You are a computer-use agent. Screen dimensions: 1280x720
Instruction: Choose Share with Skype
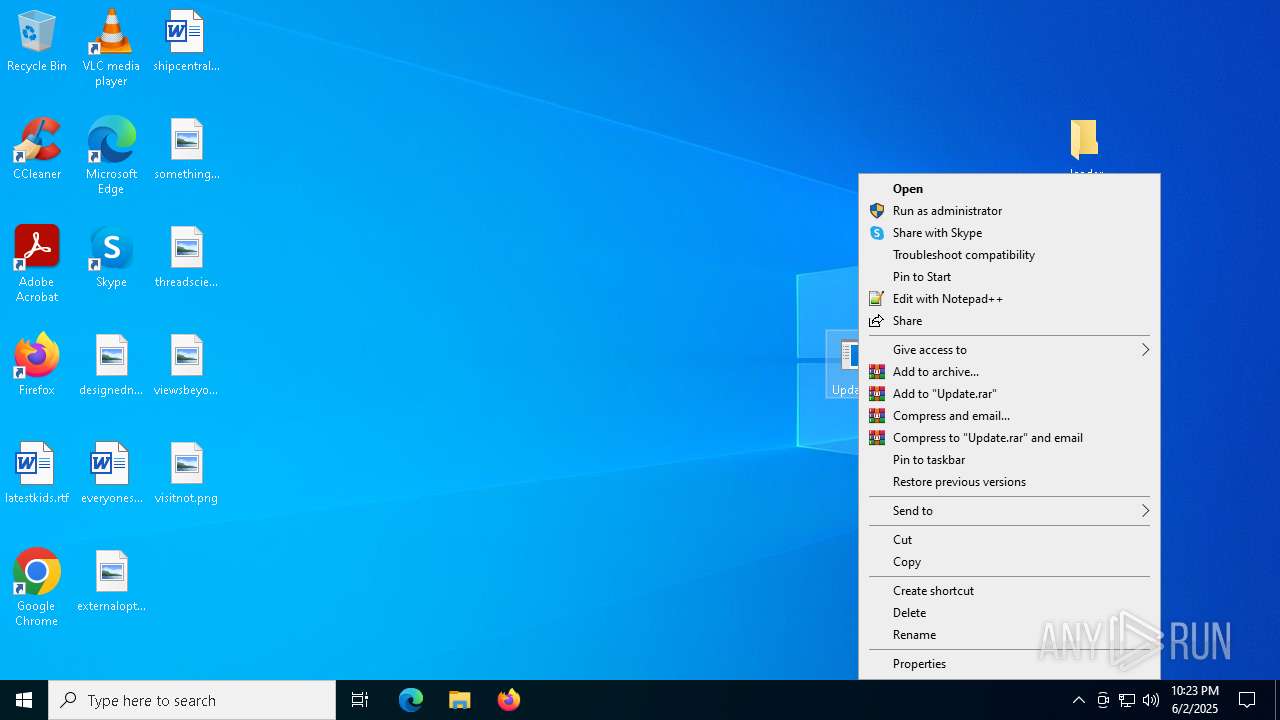click(1009, 233)
